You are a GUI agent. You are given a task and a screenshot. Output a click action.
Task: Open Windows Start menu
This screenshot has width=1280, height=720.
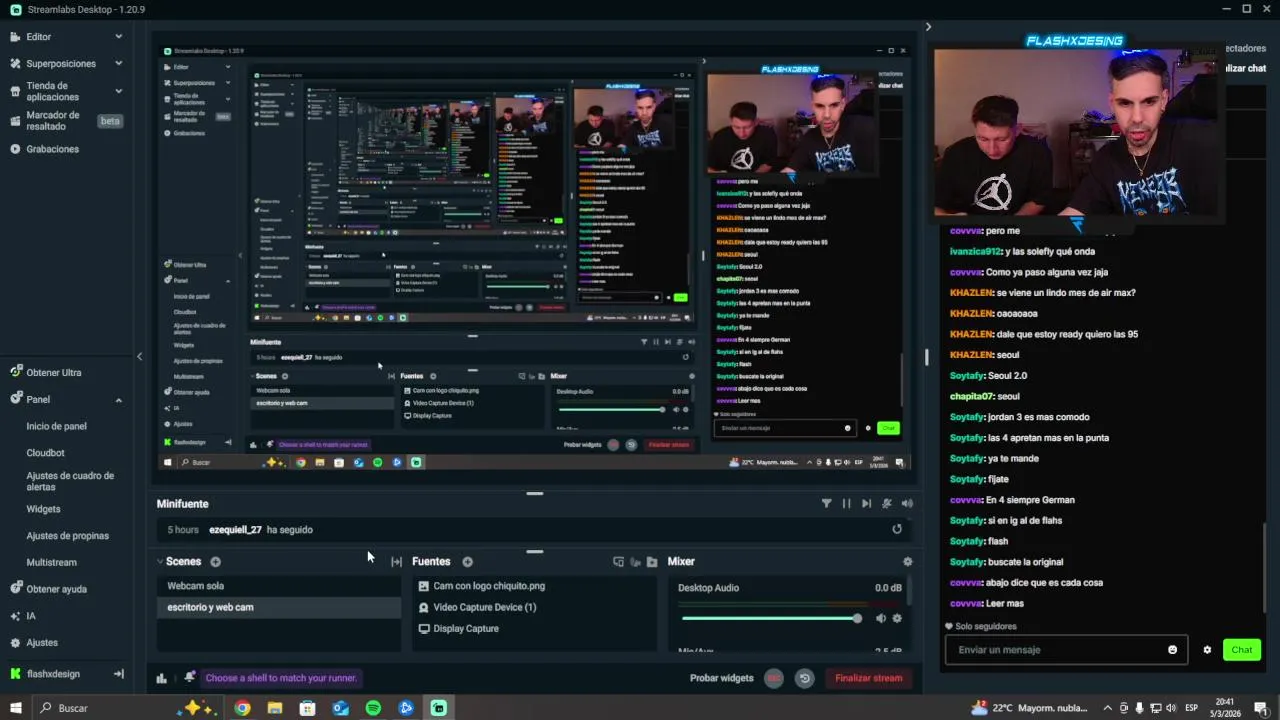pos(16,708)
